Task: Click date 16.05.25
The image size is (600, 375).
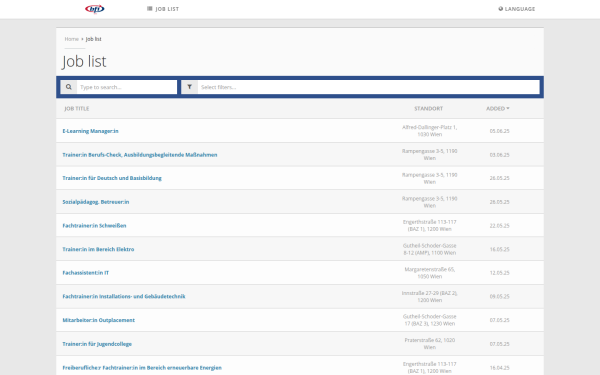Action: coord(499,249)
